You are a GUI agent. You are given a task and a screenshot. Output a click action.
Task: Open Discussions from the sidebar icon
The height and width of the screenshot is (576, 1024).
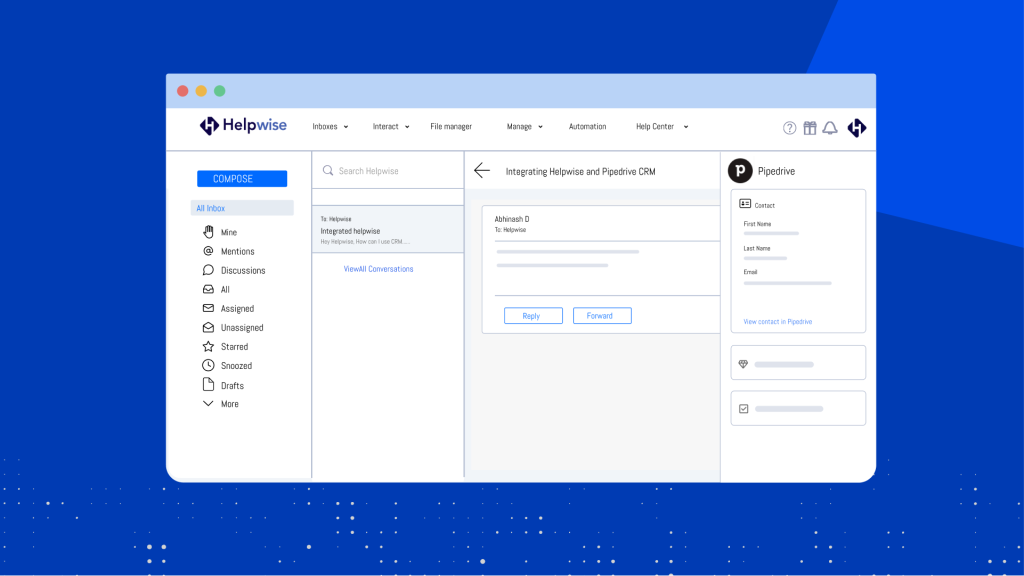(x=206, y=270)
